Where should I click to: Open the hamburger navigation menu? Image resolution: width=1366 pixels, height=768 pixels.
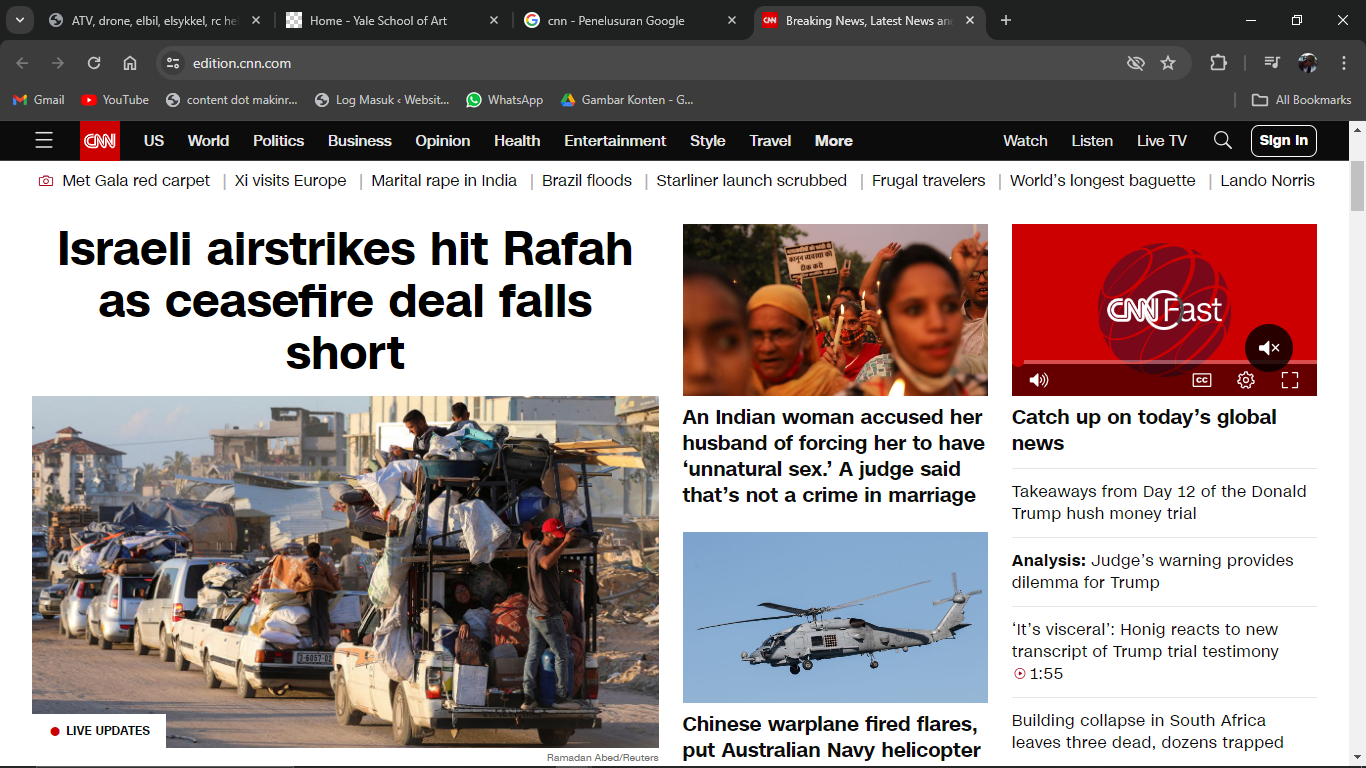click(44, 140)
